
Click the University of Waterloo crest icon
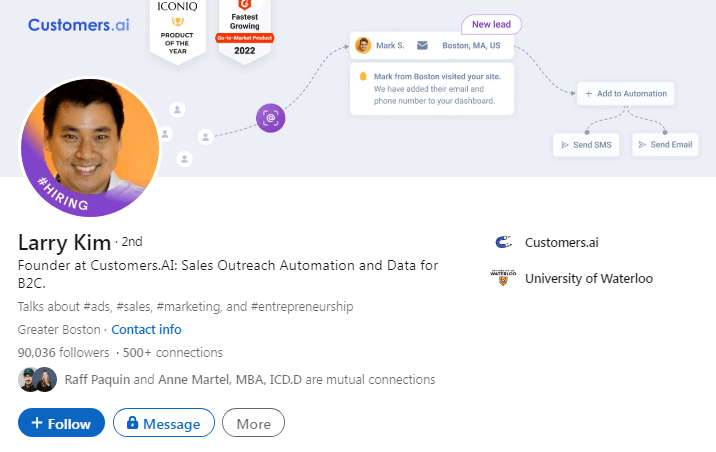(x=503, y=278)
